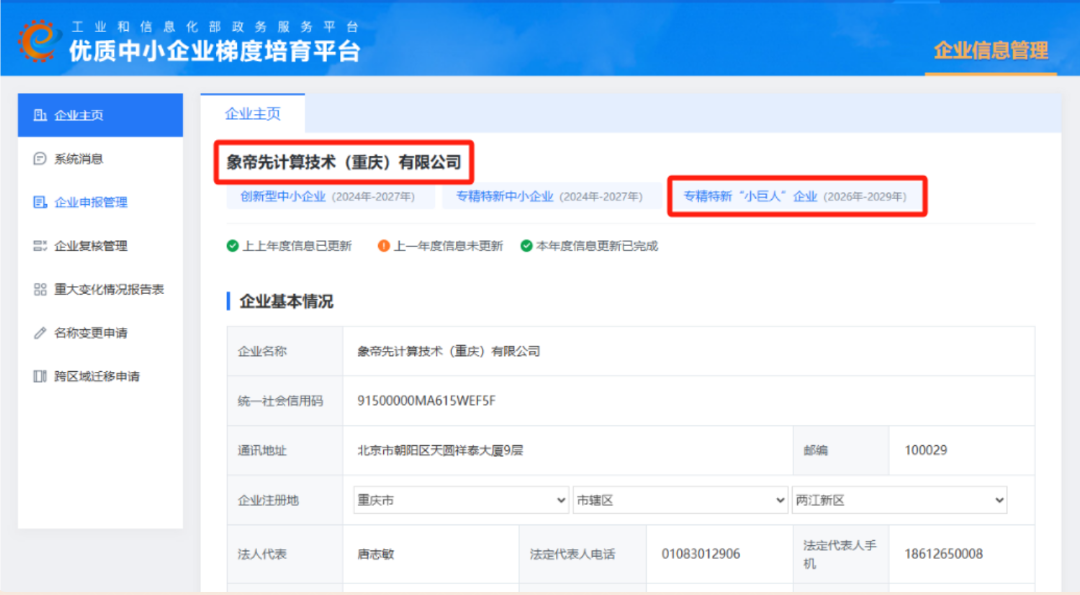Click the 企业注册地 label cell
Screen dimensions: 1080x595
point(285,500)
